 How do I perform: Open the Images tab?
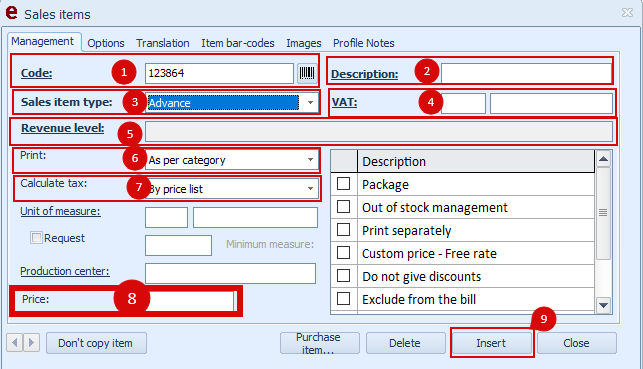point(303,43)
